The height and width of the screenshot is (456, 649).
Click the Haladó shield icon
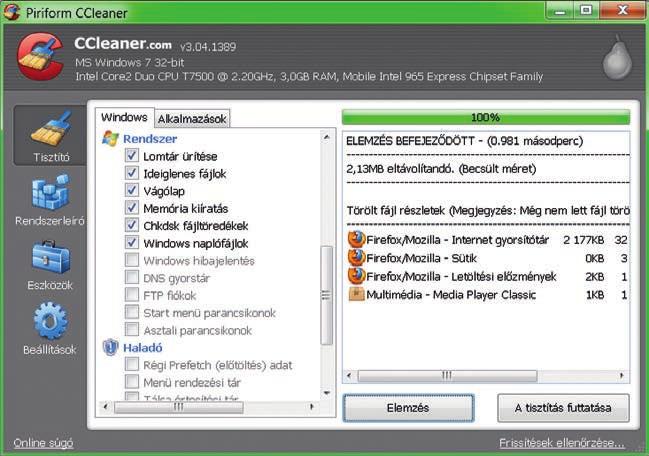pos(110,348)
